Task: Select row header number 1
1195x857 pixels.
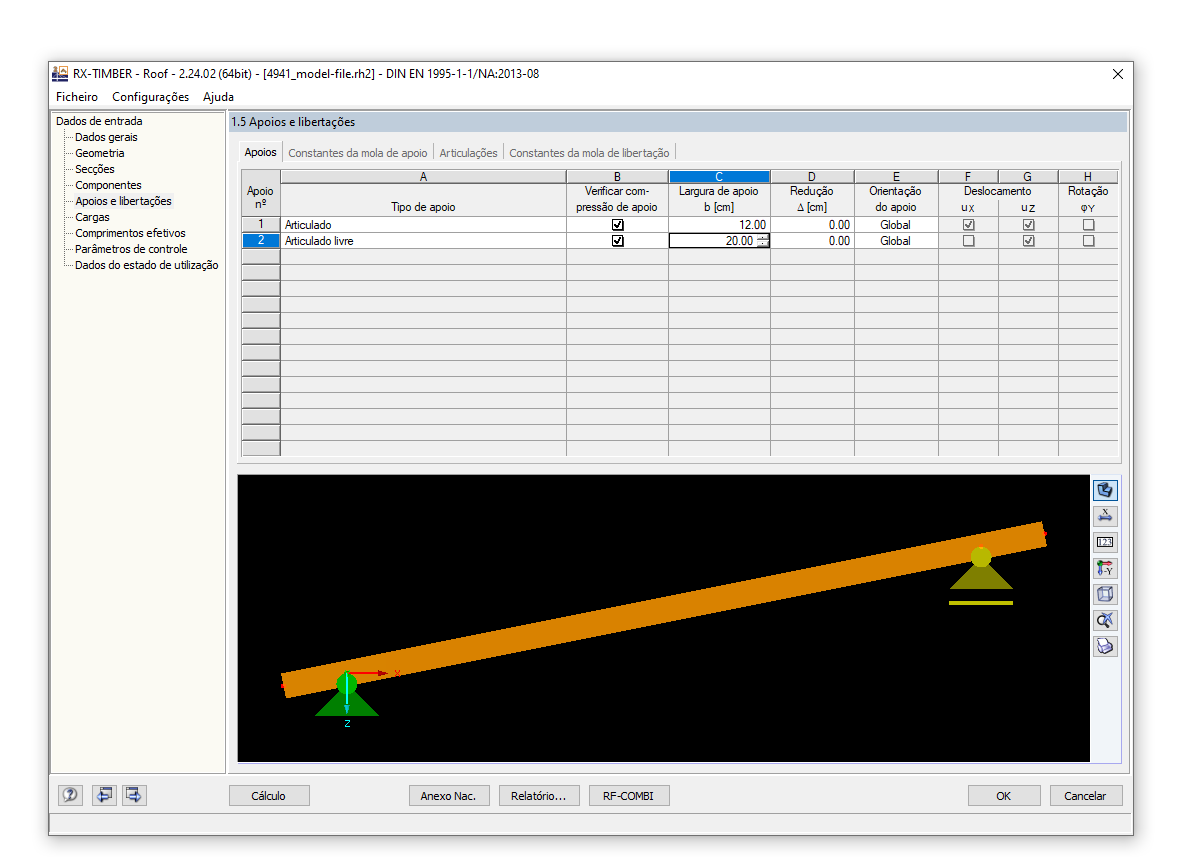Action: (261, 225)
